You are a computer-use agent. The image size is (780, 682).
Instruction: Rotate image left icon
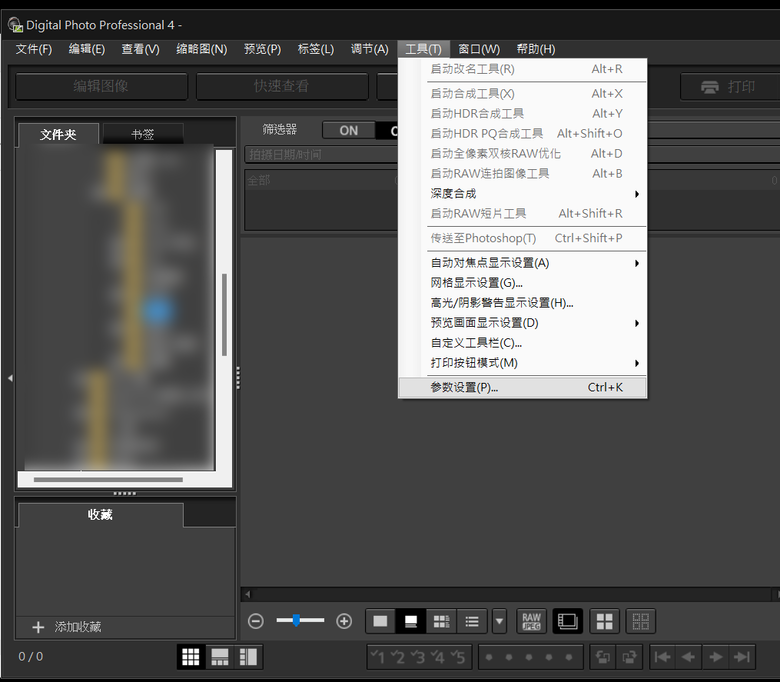(603, 657)
